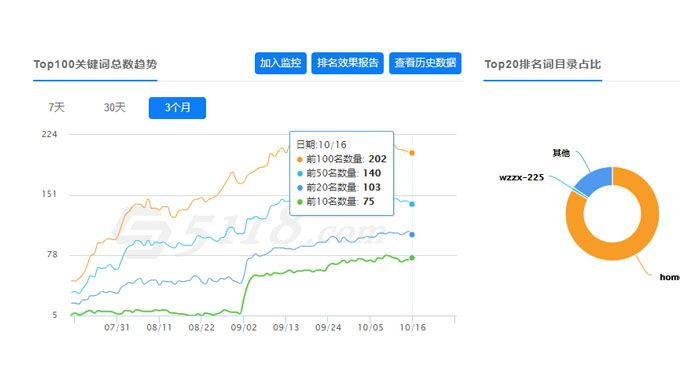The height and width of the screenshot is (380, 680).
Task: Select the 3个月 time range
Action: (x=177, y=108)
